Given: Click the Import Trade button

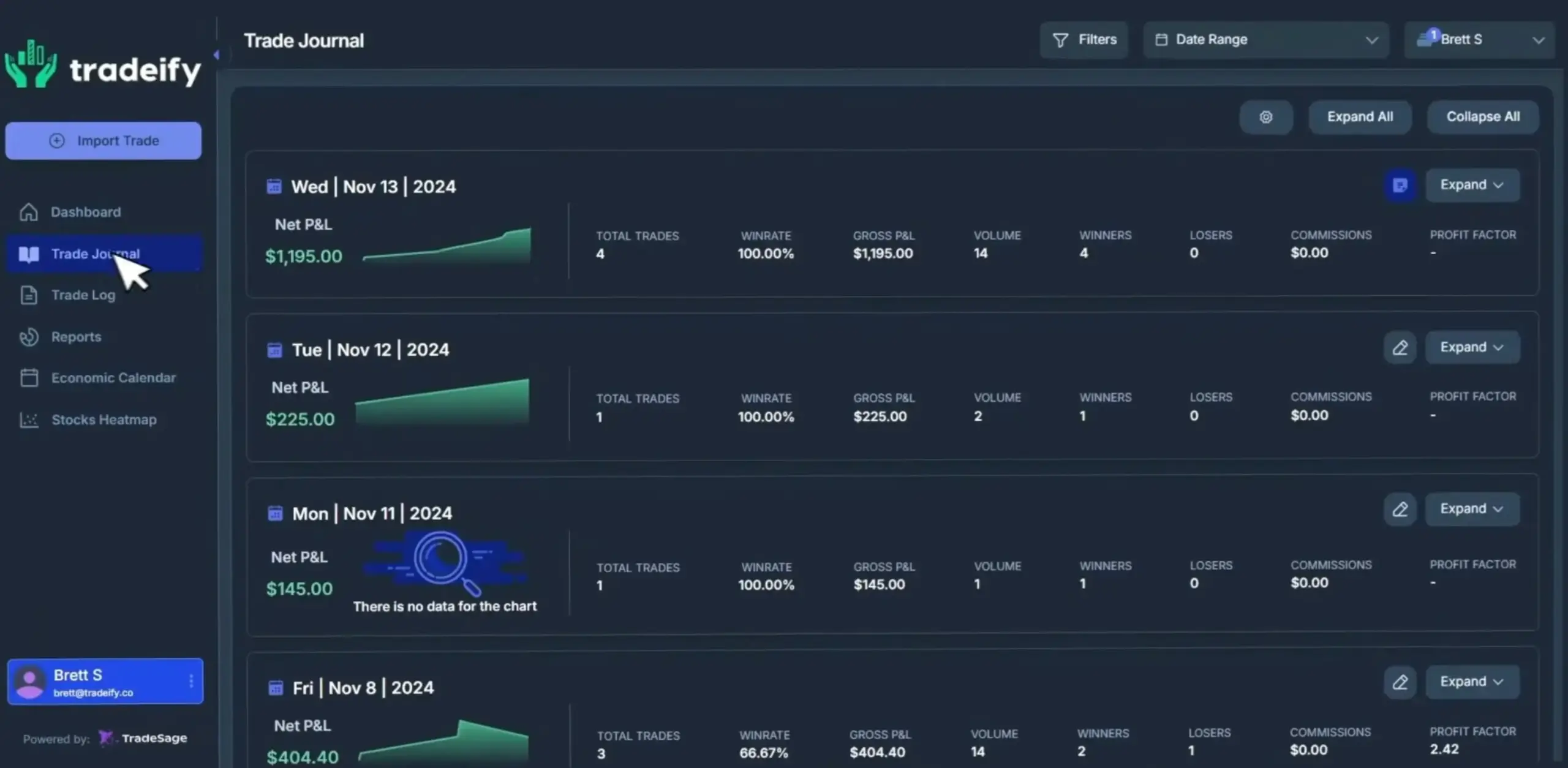Looking at the screenshot, I should tap(103, 141).
